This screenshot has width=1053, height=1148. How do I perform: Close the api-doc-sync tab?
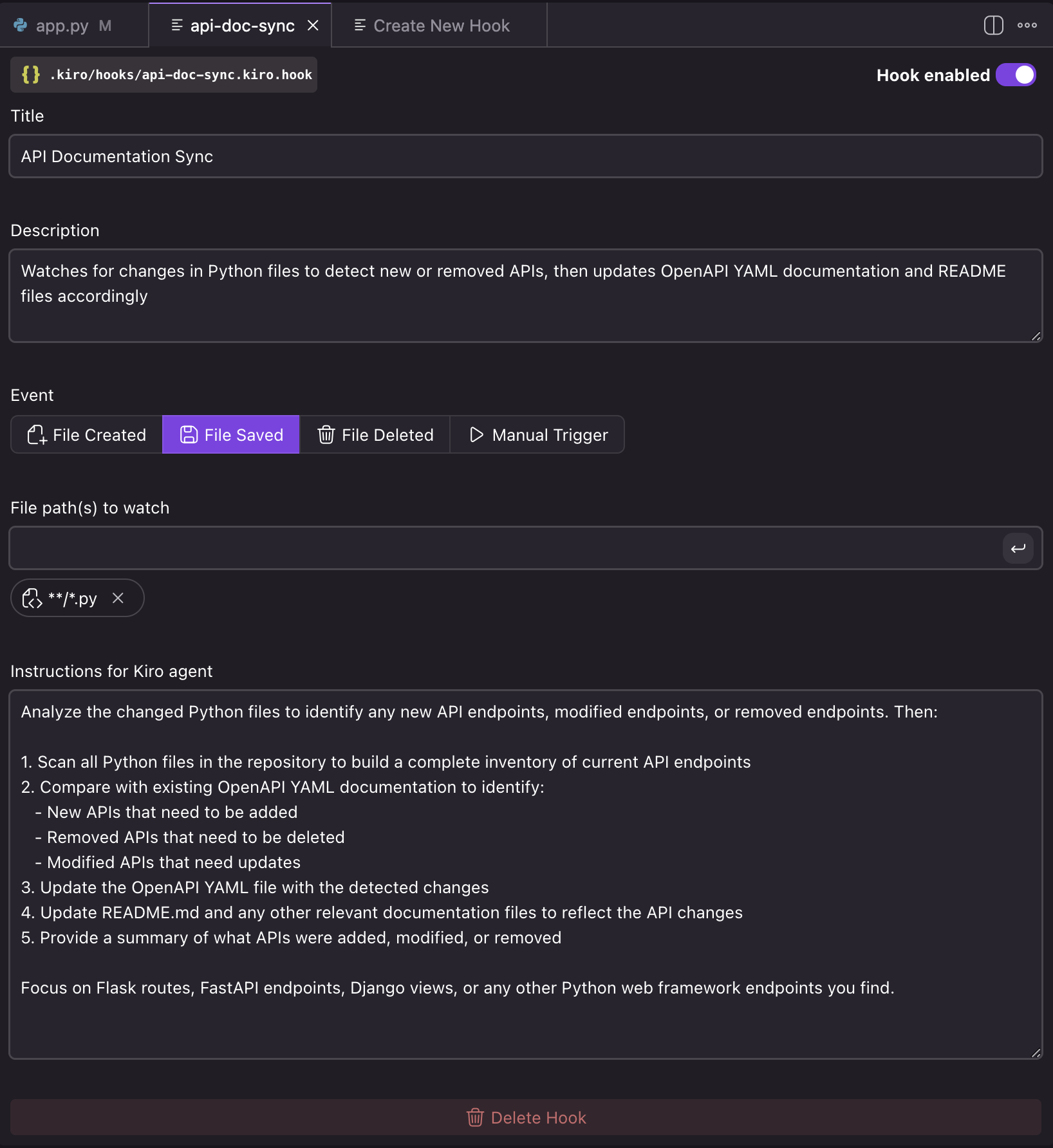[x=313, y=26]
